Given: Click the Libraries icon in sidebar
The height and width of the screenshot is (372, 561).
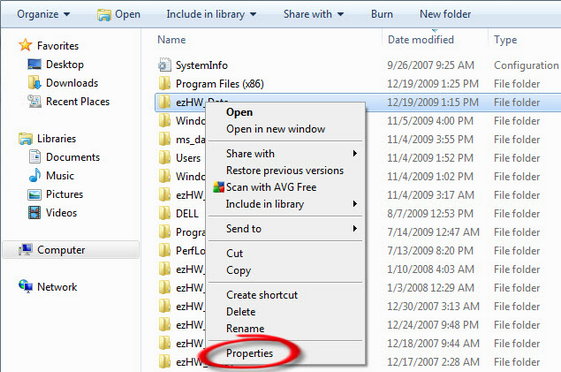Looking at the screenshot, I should pyautogui.click(x=25, y=138).
